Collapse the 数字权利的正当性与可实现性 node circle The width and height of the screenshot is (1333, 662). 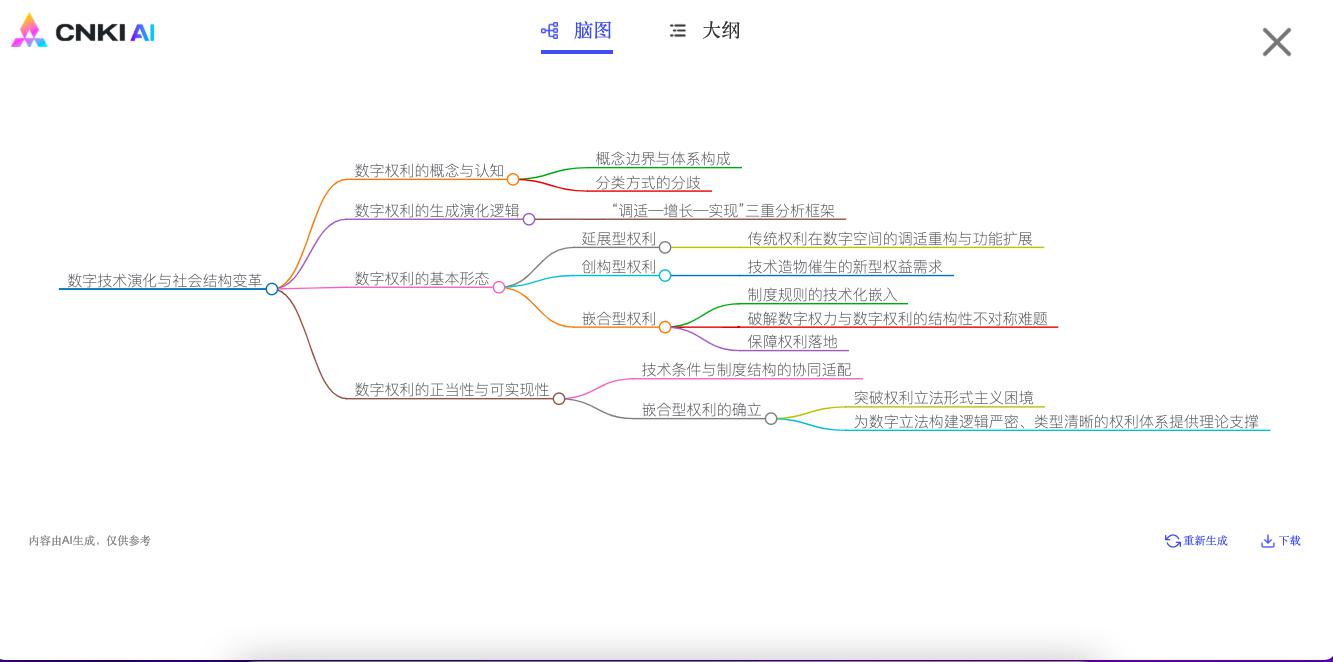[559, 398]
